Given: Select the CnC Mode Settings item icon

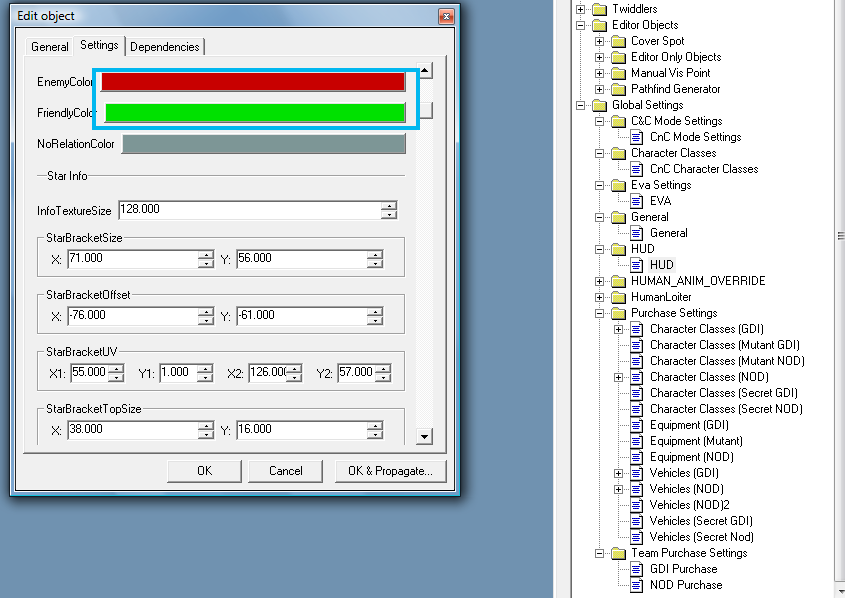Looking at the screenshot, I should pos(637,137).
